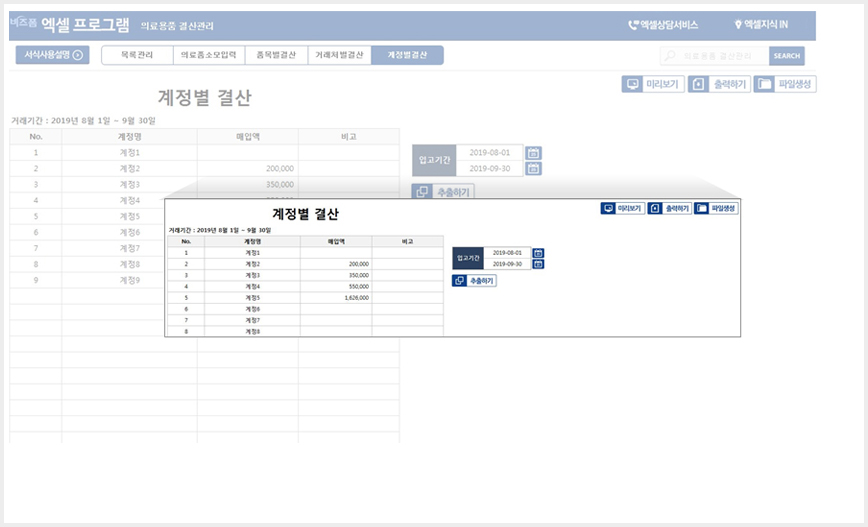Image resolution: width=868 pixels, height=527 pixels.
Task: Click the pin icon beside 엑셀지식 IN
Action: pyautogui.click(x=738, y=24)
